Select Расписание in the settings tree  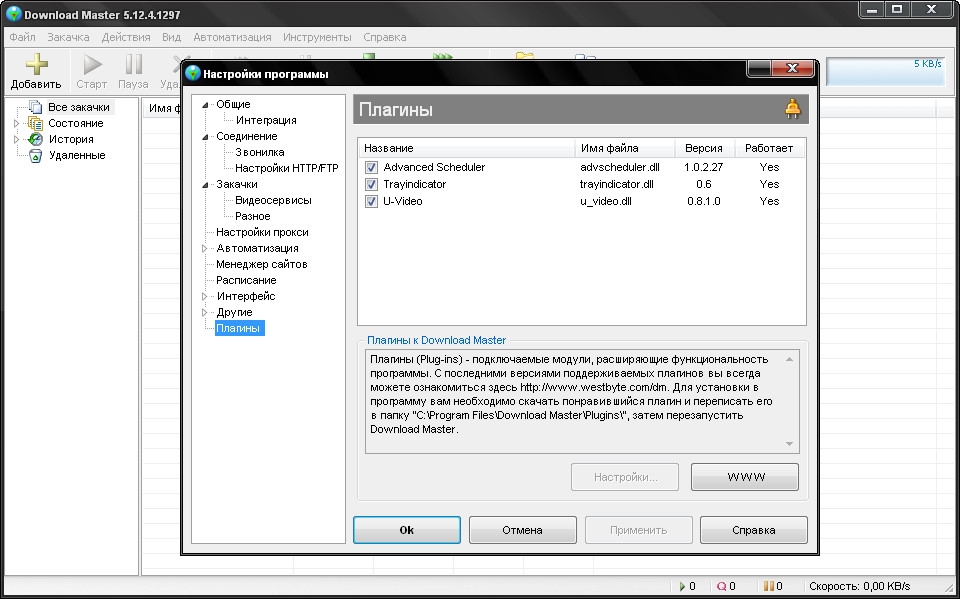coord(246,280)
